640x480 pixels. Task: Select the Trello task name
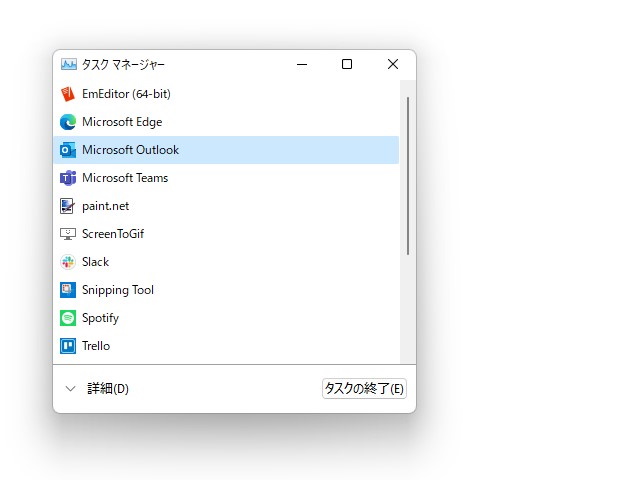[96, 346]
